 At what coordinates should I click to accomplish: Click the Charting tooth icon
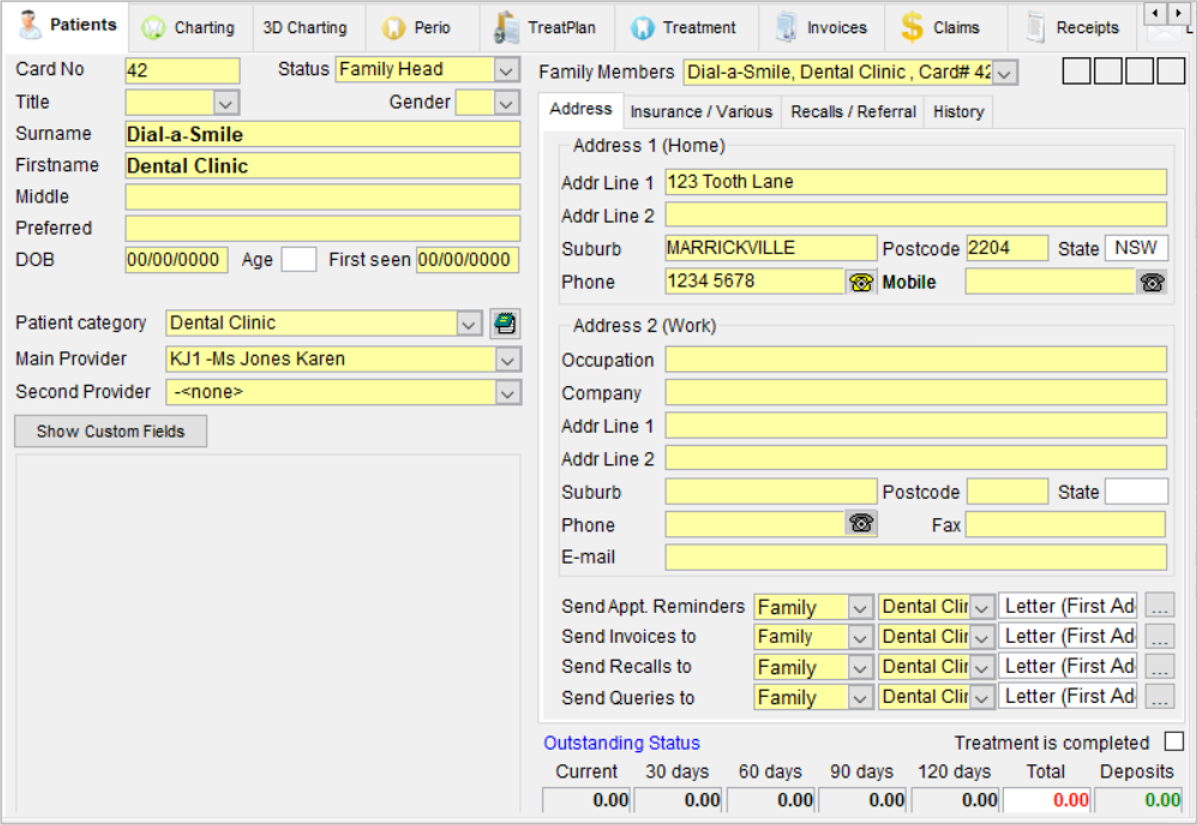tap(154, 28)
